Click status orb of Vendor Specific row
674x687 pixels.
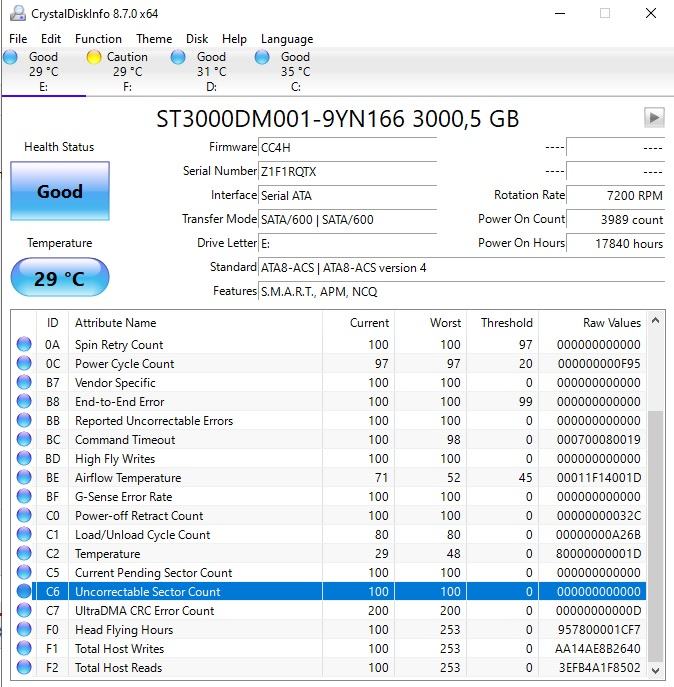(x=24, y=382)
